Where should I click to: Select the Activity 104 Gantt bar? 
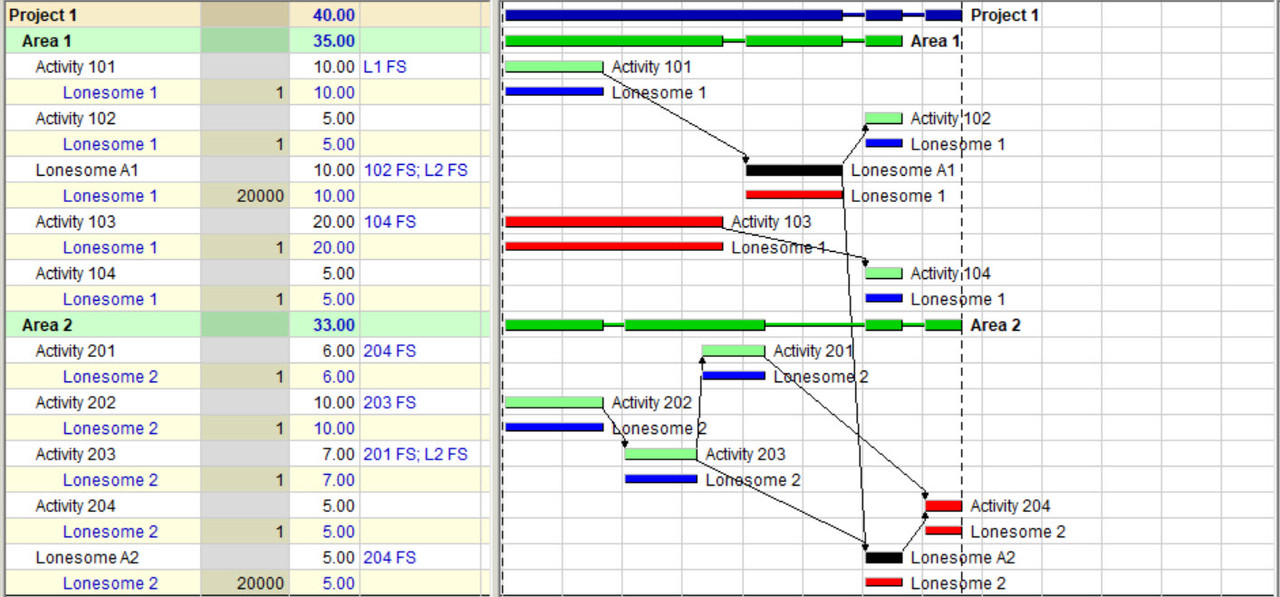pos(884,273)
